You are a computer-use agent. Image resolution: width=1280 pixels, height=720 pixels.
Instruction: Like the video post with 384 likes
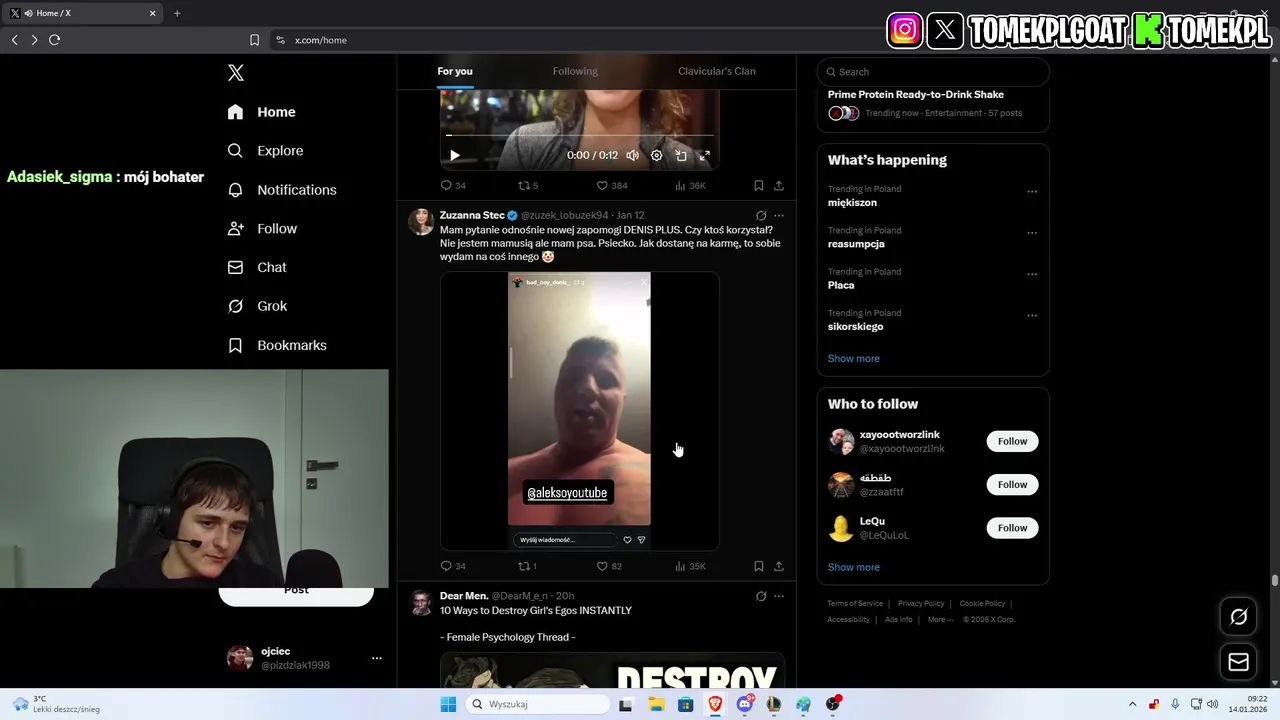click(x=611, y=185)
